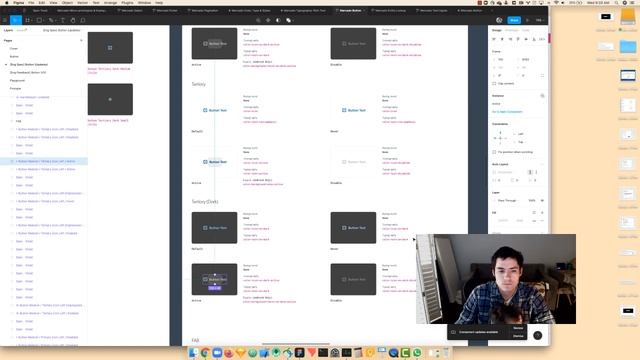Switch to the Inspect tab
This screenshot has height=360, width=640.
(x=526, y=30)
